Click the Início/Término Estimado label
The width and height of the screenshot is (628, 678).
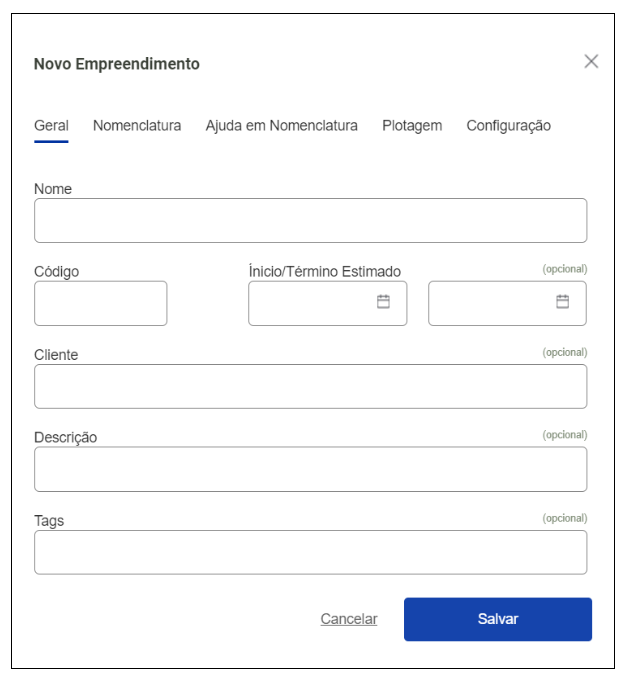[324, 271]
